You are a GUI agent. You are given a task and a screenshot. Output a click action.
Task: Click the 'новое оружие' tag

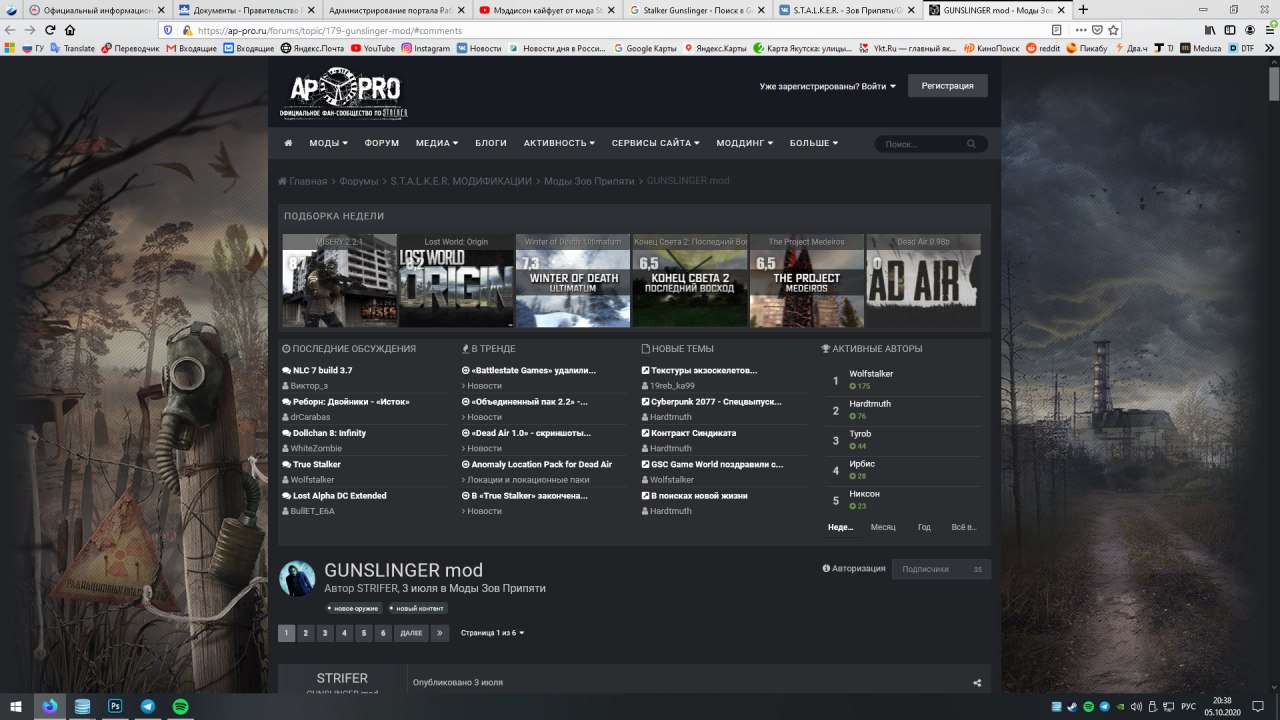[x=354, y=608]
